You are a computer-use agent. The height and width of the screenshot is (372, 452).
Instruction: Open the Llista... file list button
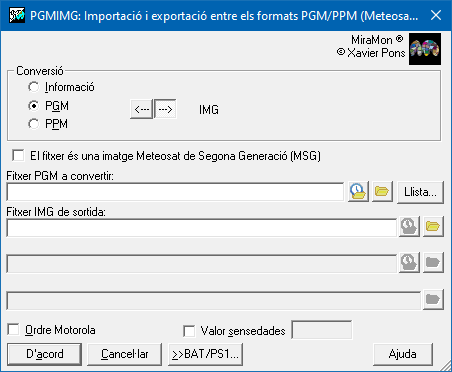pyautogui.click(x=420, y=192)
